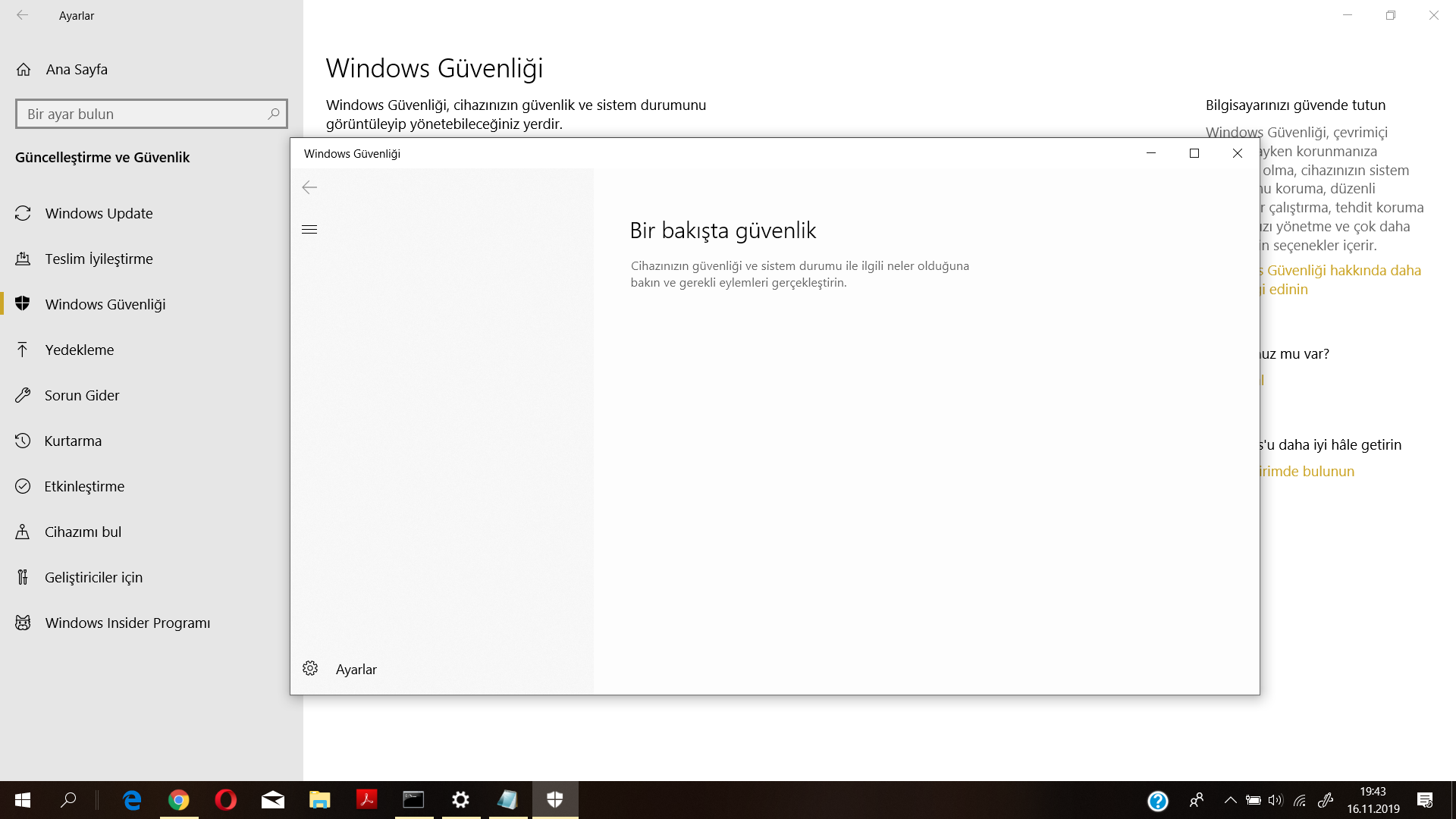Click the Windows Insider cat icon
This screenshot has height=819, width=1456.
(23, 623)
